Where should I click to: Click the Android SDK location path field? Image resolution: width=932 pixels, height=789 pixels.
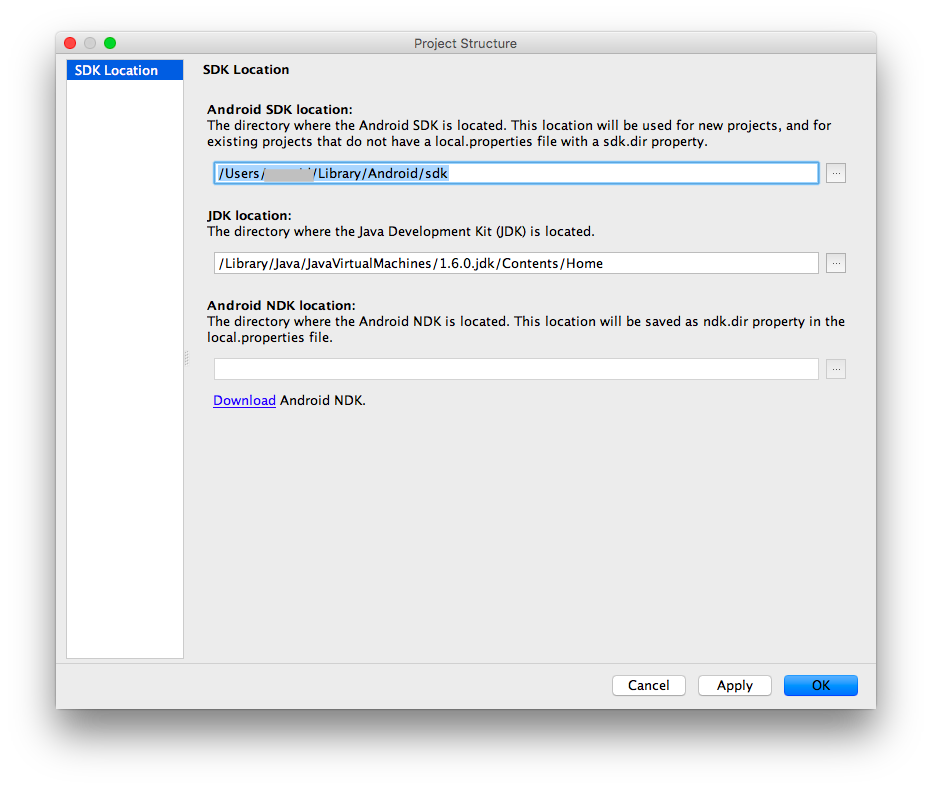(516, 173)
